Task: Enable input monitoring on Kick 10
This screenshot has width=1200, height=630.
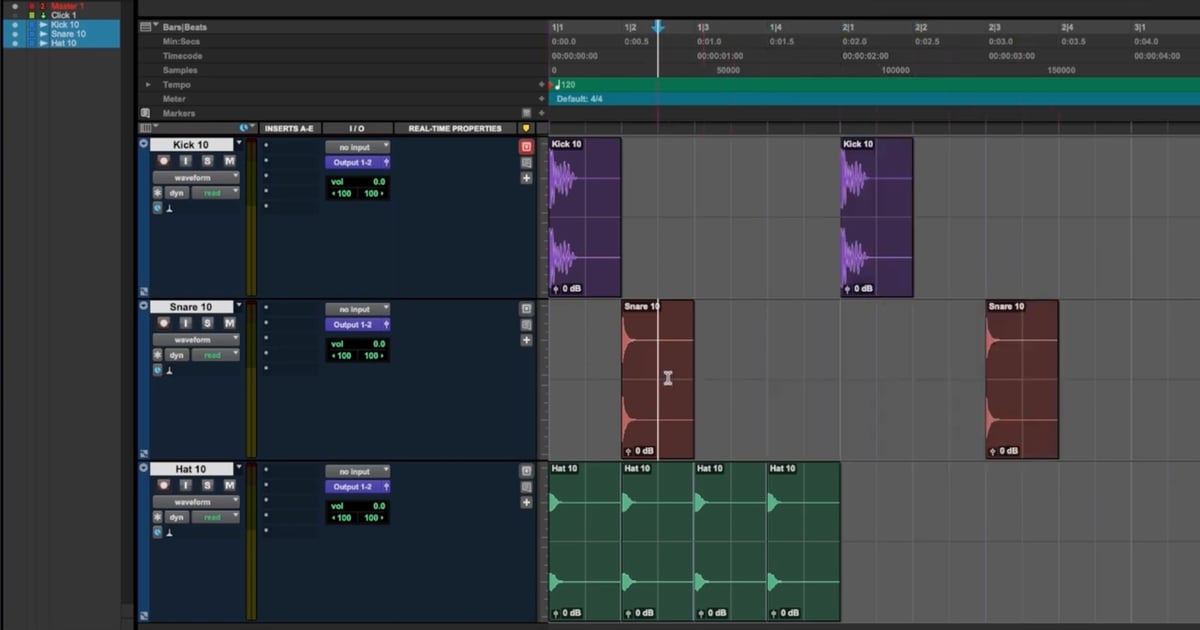Action: (185, 160)
